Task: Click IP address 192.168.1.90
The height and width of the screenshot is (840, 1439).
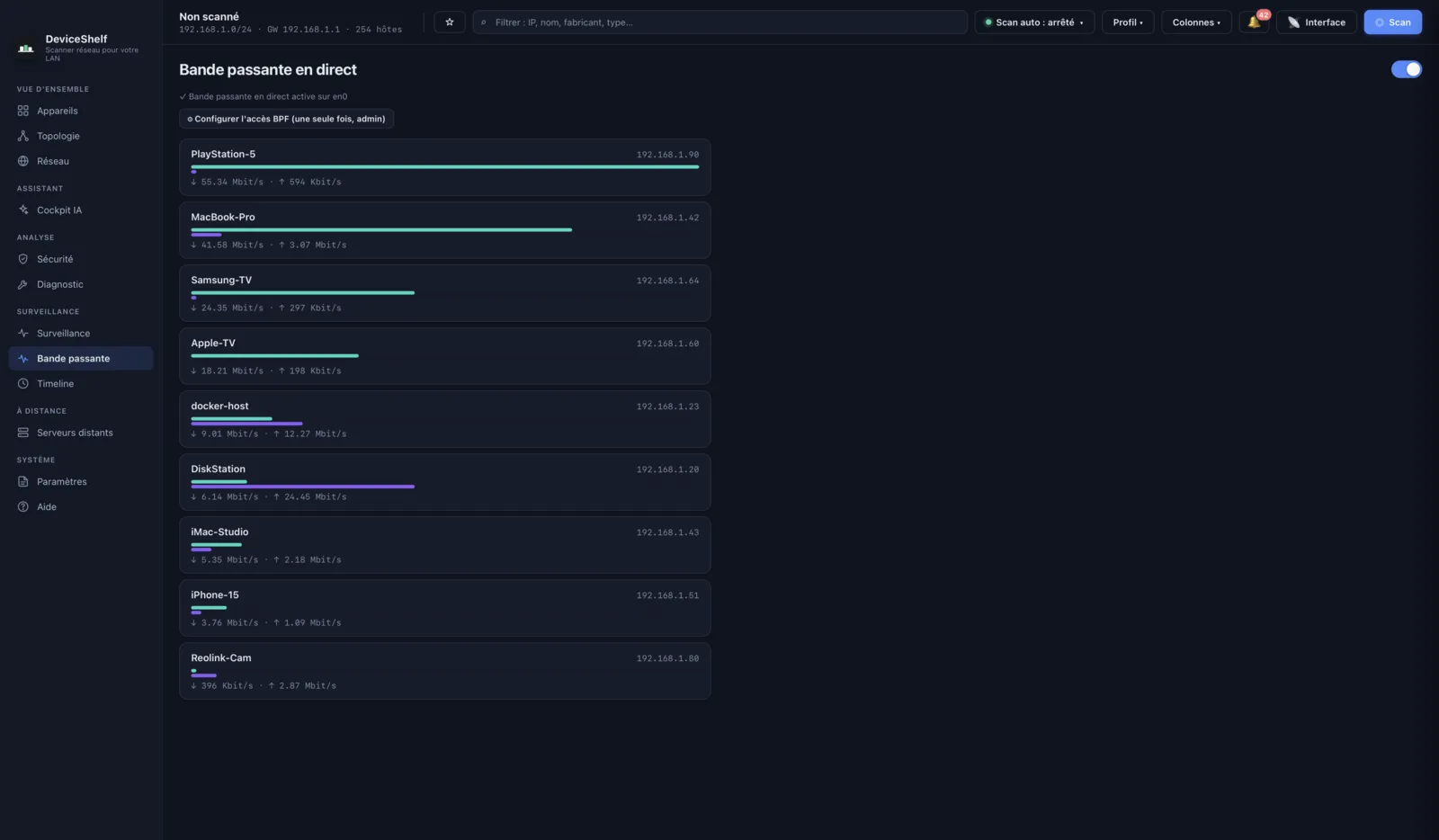Action: coord(667,155)
